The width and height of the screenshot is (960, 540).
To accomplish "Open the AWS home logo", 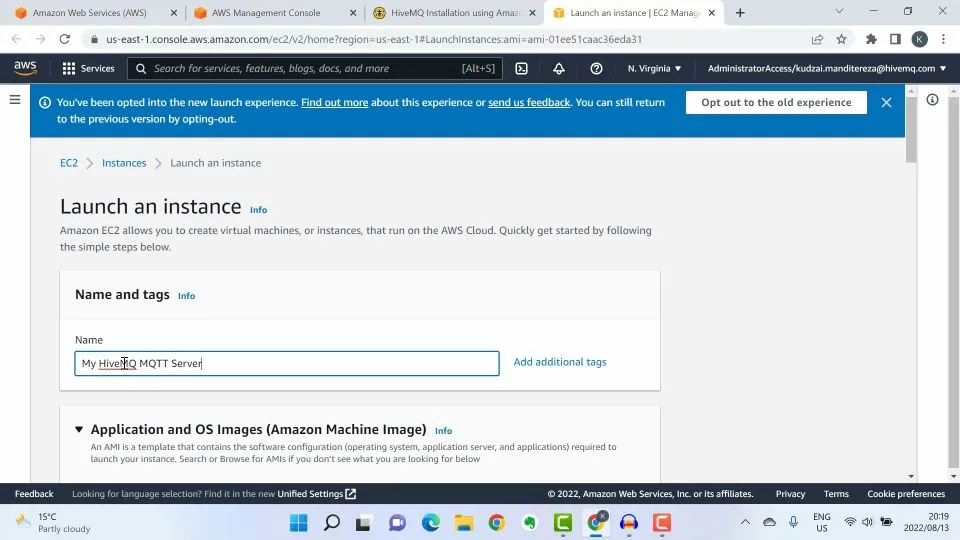I will click(x=25, y=68).
